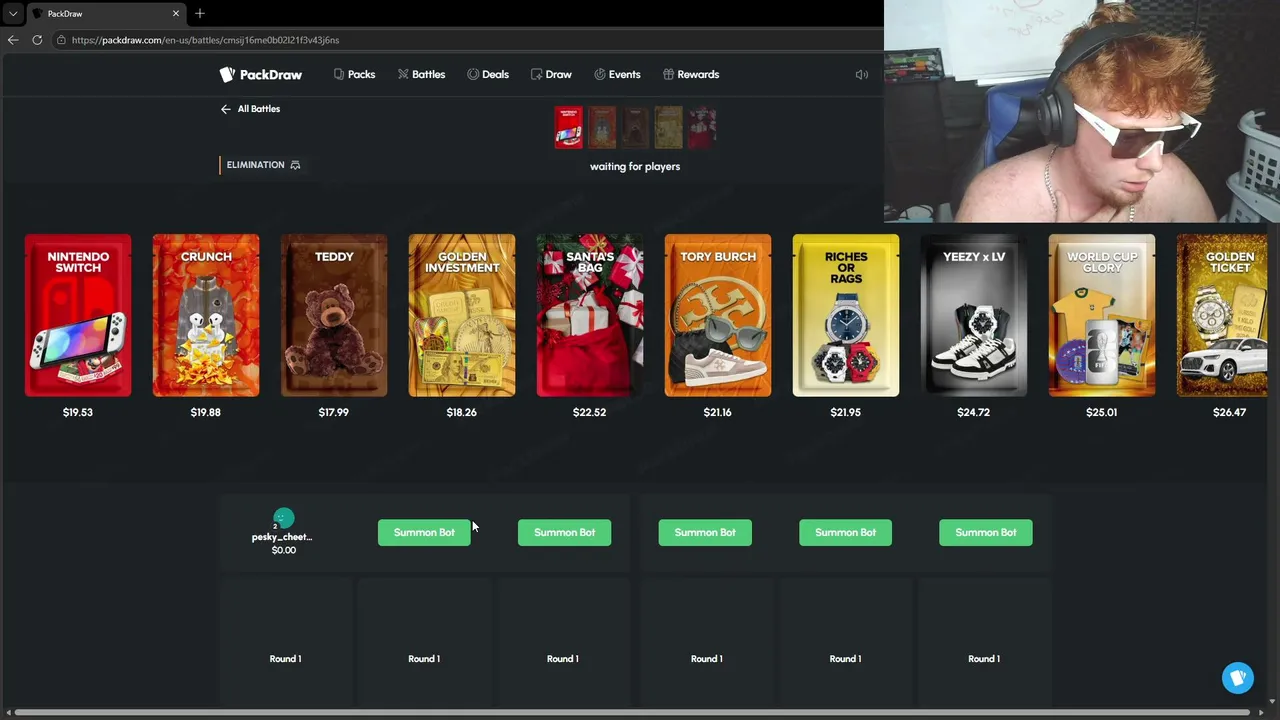Click the pesky_cheet player avatar
The image size is (1280, 720).
point(284,518)
